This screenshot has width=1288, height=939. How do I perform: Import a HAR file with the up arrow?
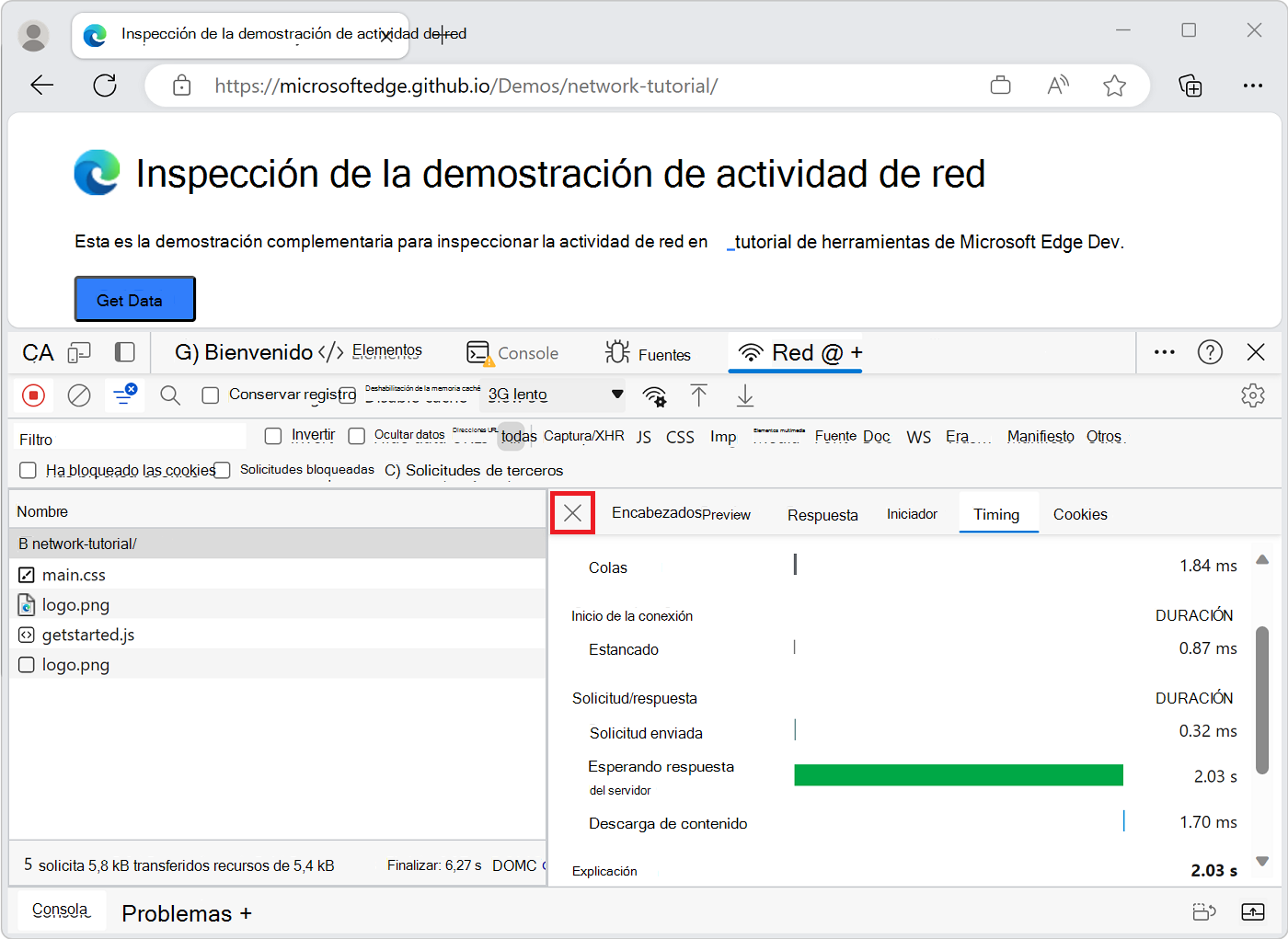click(699, 395)
